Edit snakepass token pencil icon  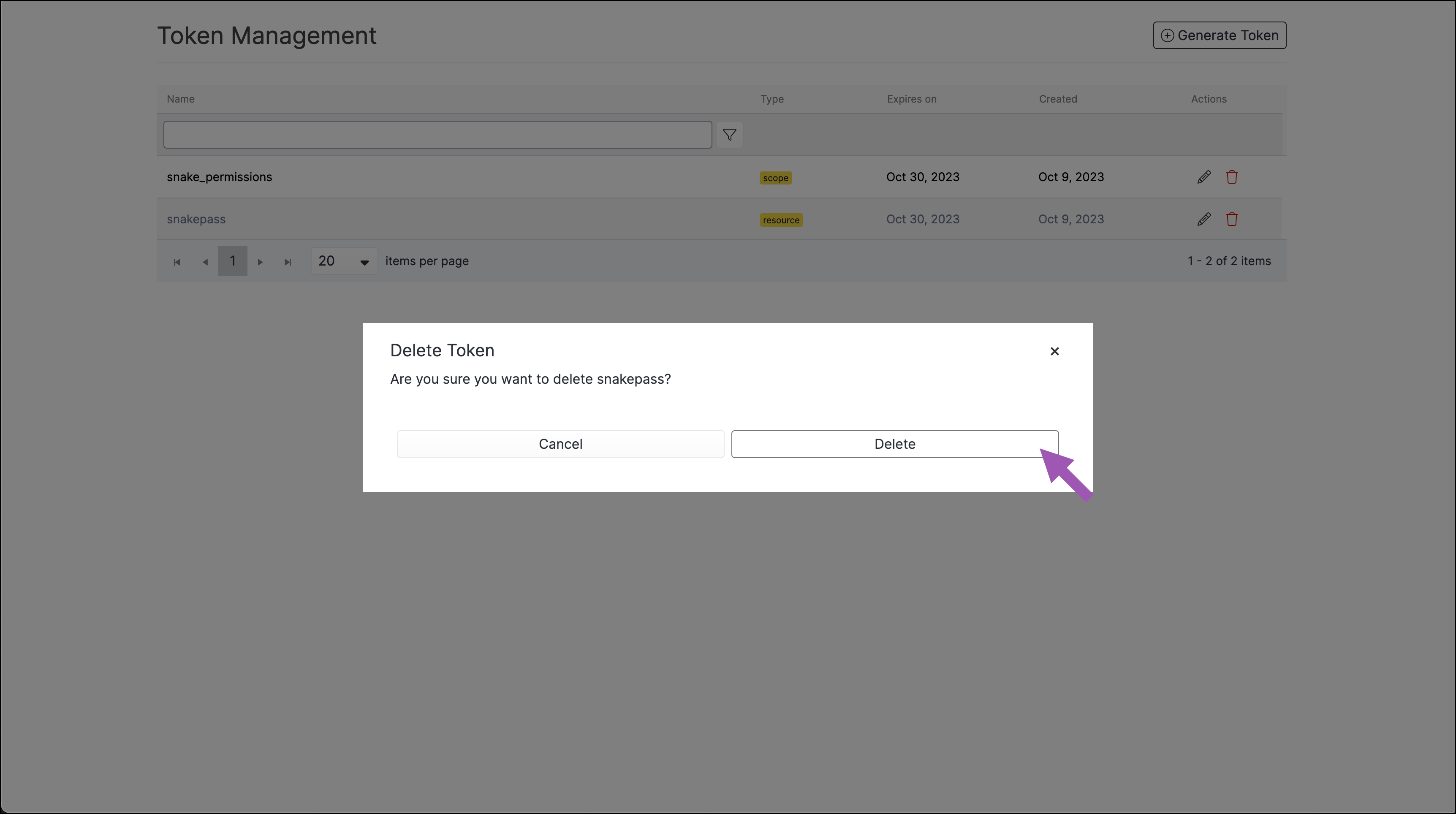[1203, 219]
